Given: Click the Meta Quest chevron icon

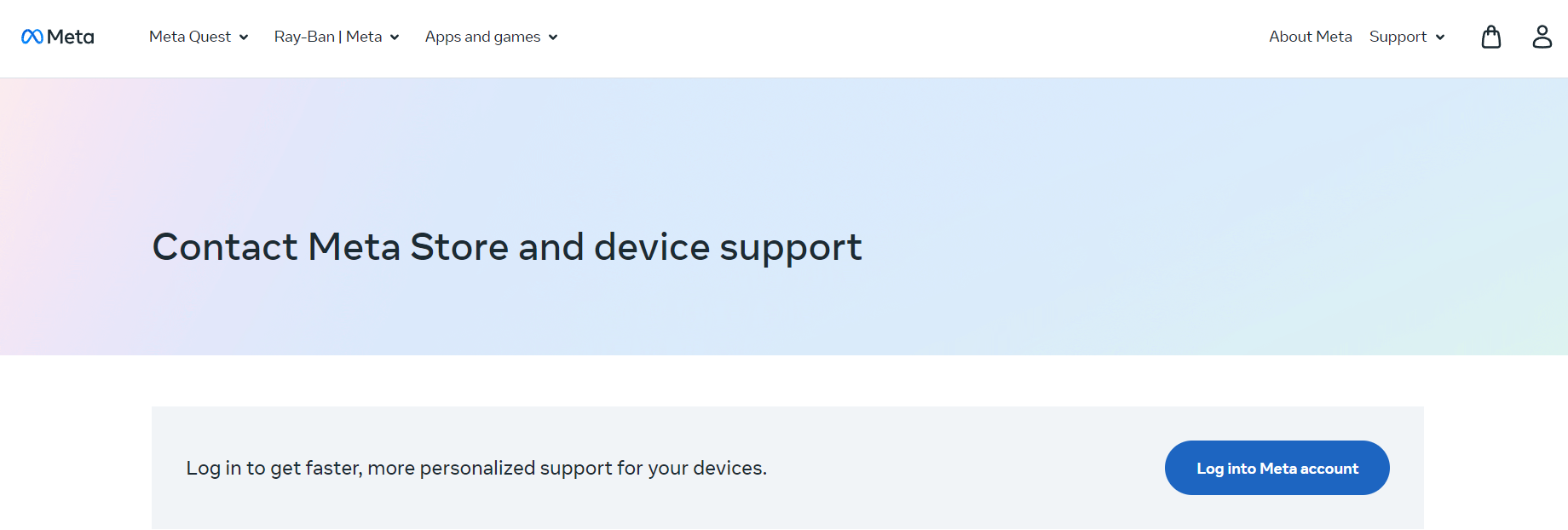Looking at the screenshot, I should pos(245,37).
